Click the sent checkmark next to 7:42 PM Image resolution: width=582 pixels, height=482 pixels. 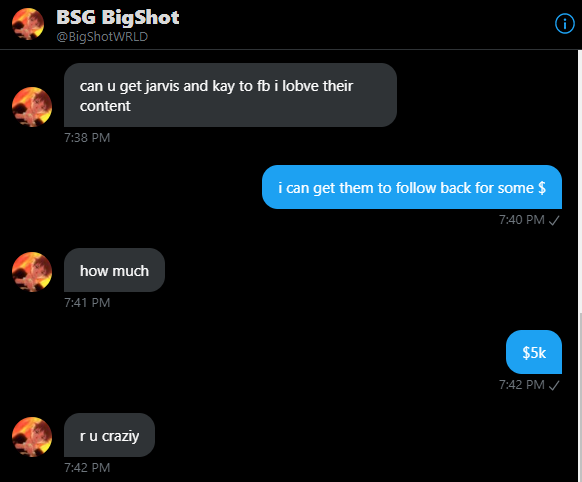[554, 386]
